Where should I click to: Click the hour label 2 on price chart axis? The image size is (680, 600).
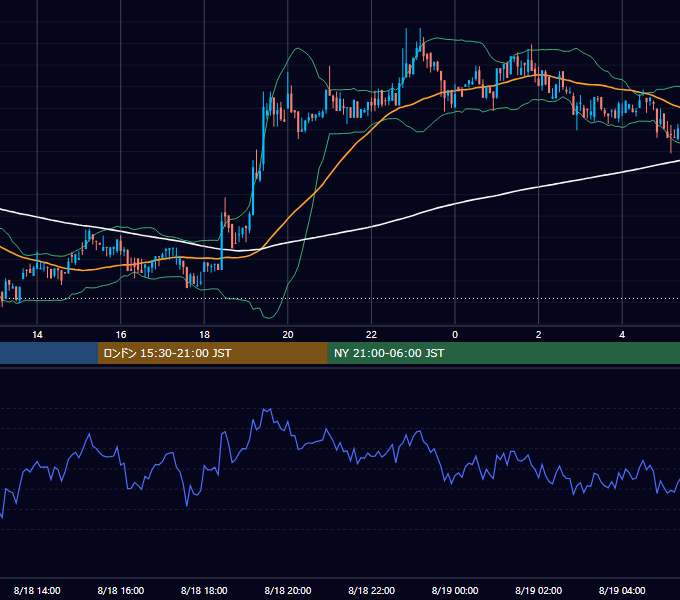click(x=539, y=335)
